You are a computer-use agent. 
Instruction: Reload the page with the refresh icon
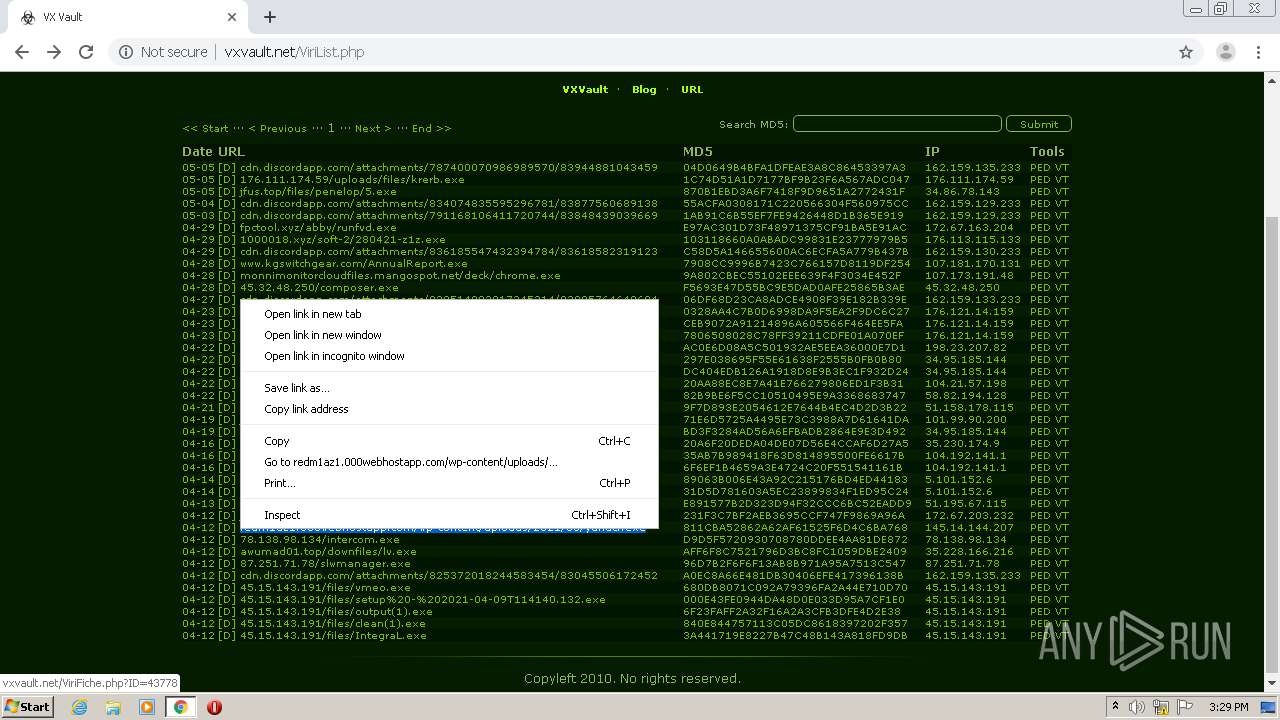click(x=86, y=52)
